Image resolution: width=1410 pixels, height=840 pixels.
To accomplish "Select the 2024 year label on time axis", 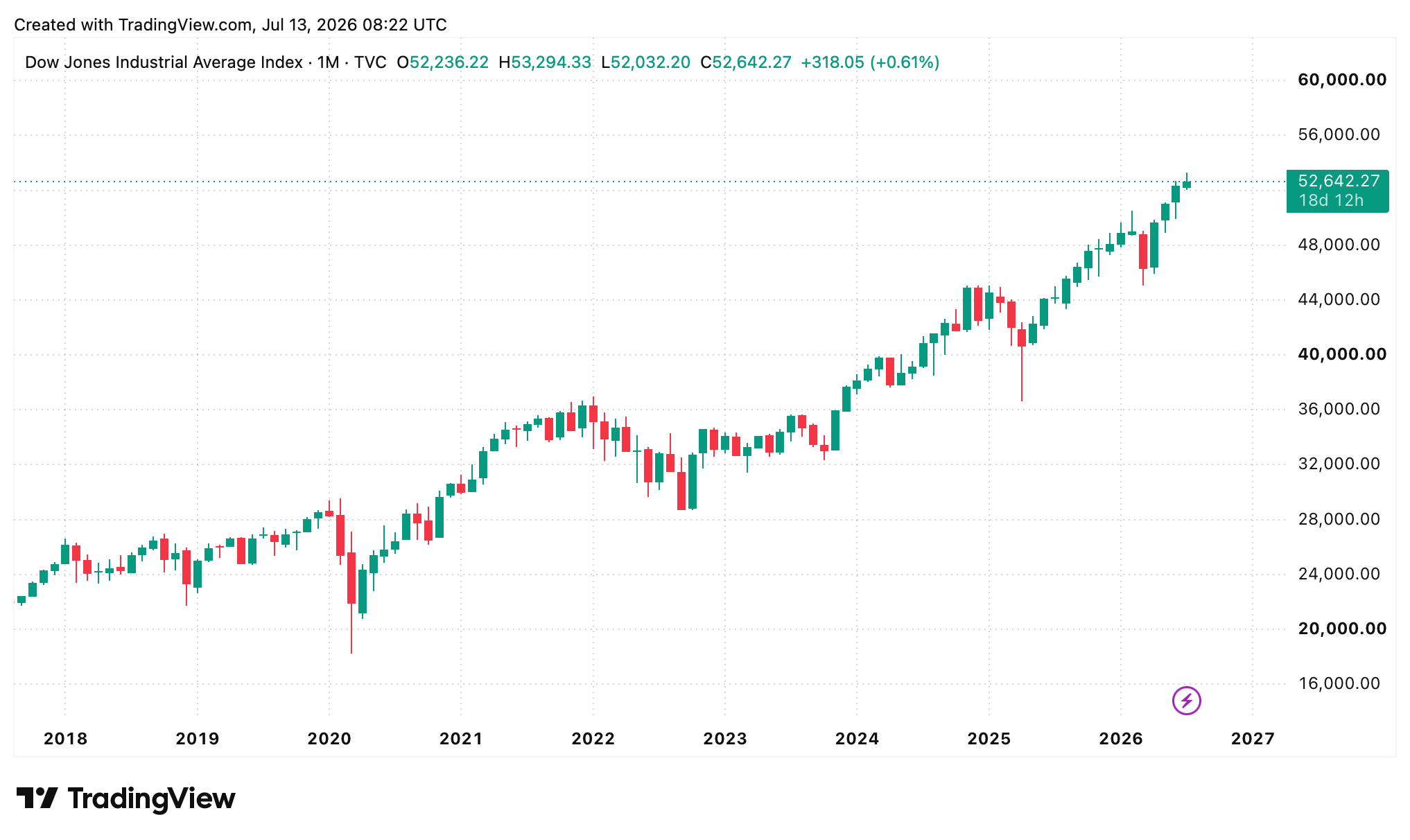I will coord(857,739).
